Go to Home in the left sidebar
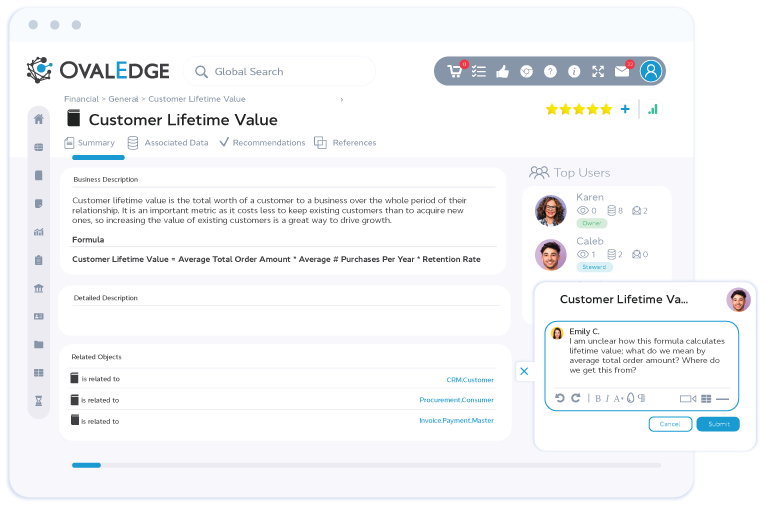765x505 pixels. point(39,119)
